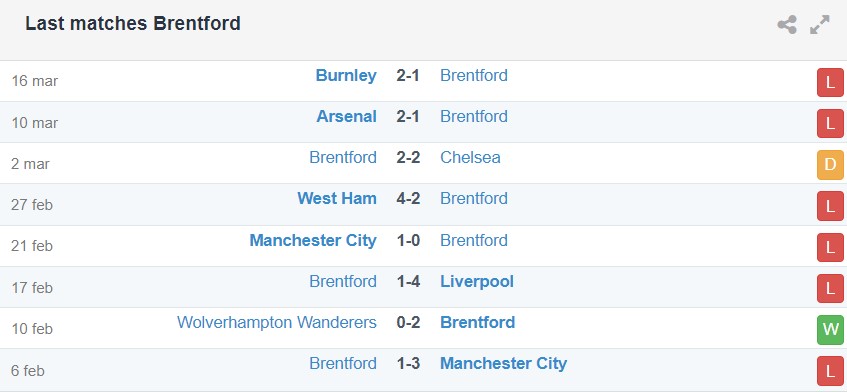
Task: Click the L badge on the Arsenal row
Action: point(830,124)
